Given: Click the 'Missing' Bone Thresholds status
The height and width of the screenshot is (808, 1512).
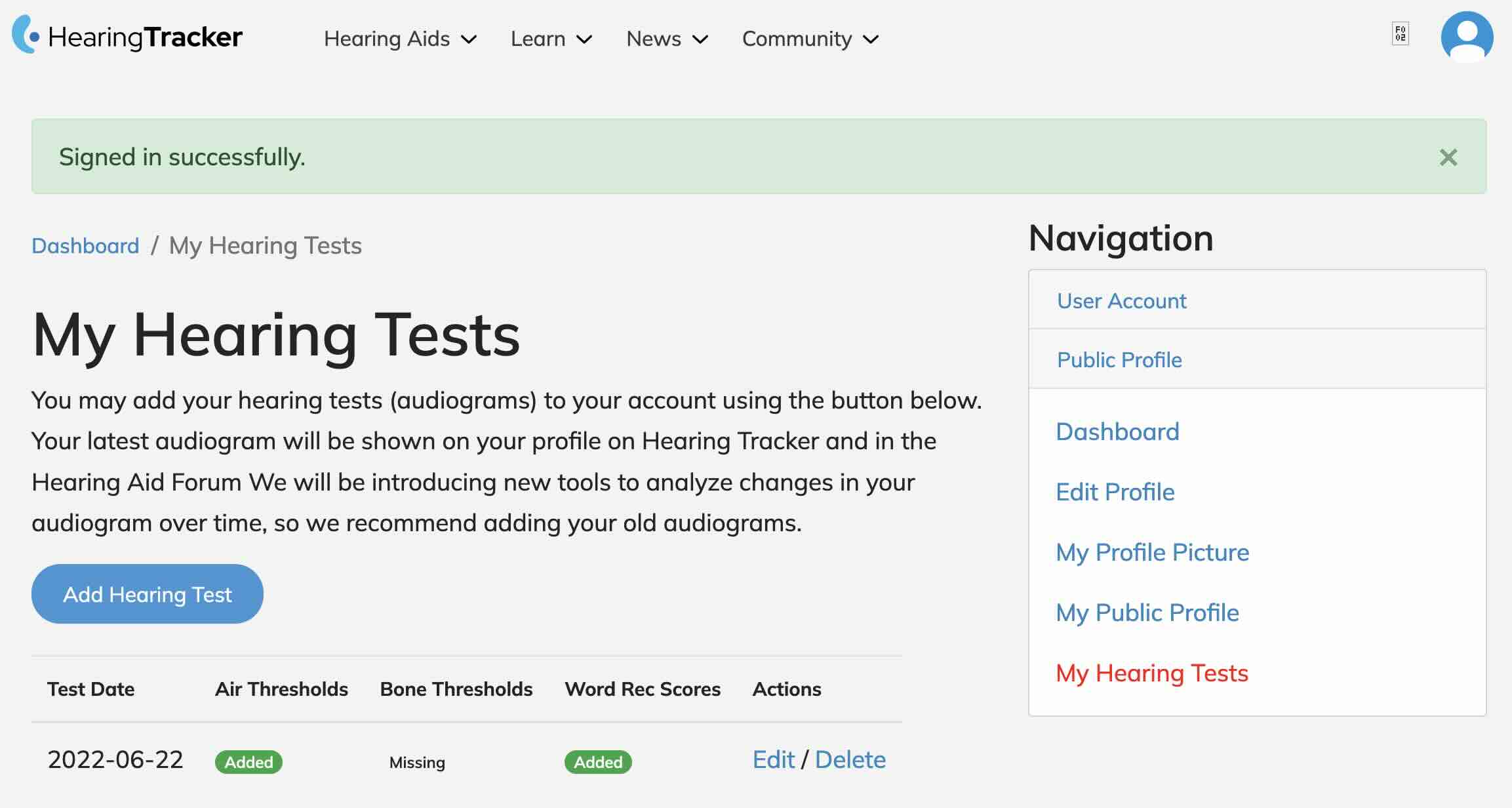Looking at the screenshot, I should (417, 762).
